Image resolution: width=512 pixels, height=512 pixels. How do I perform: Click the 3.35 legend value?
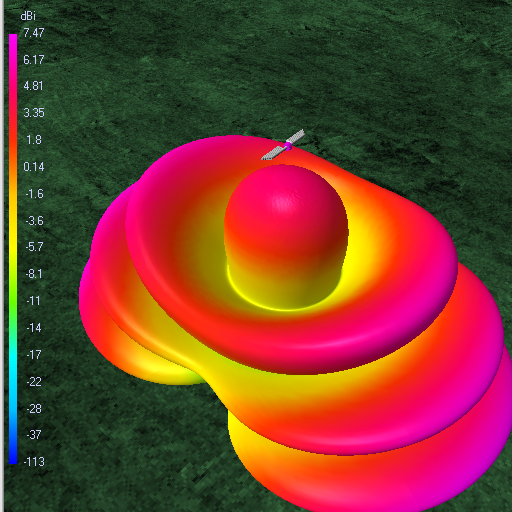[34, 113]
